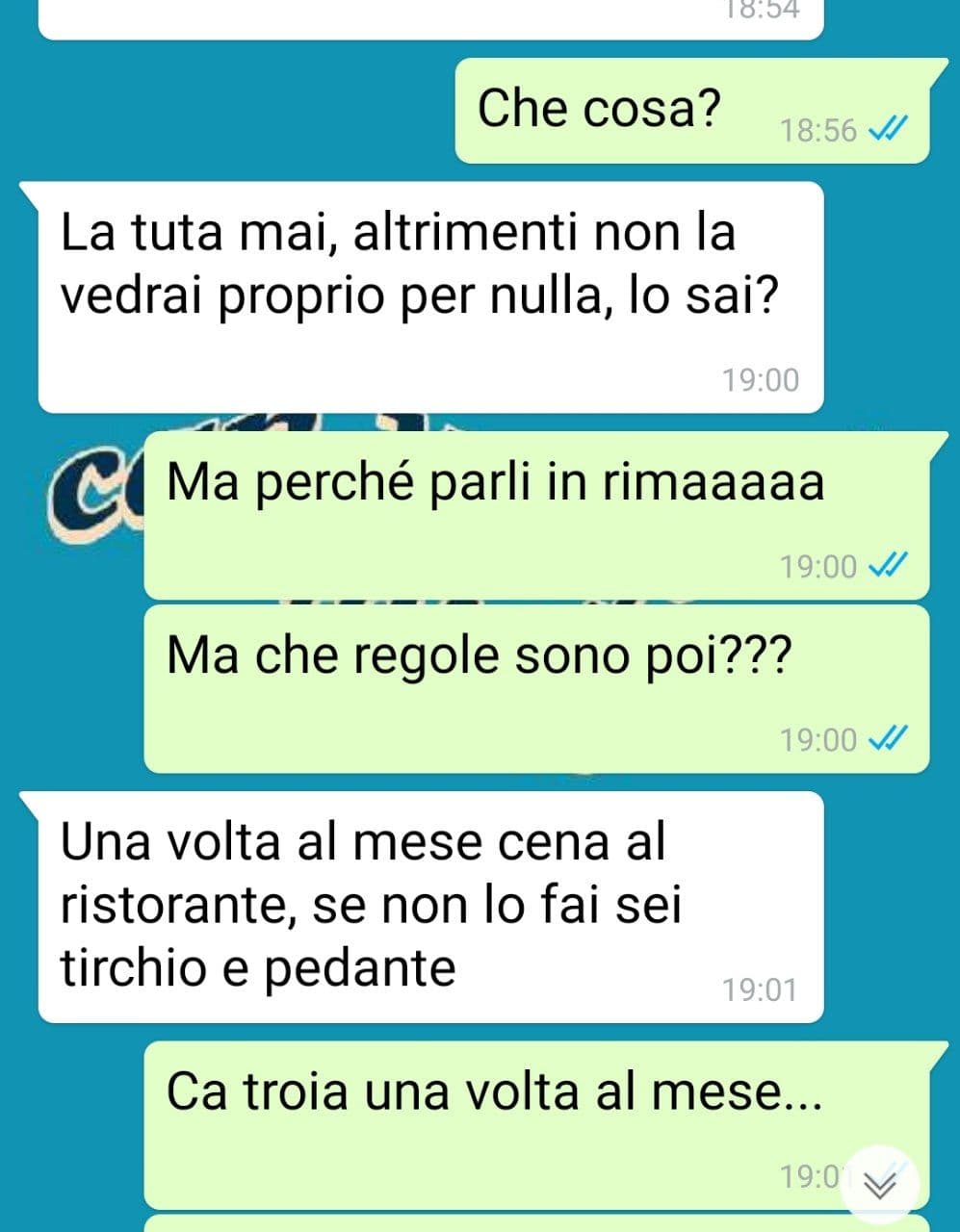Viewport: 960px width, 1232px height.
Task: Click the word 'rimaaaaa' in the sent message
Action: click(x=714, y=482)
